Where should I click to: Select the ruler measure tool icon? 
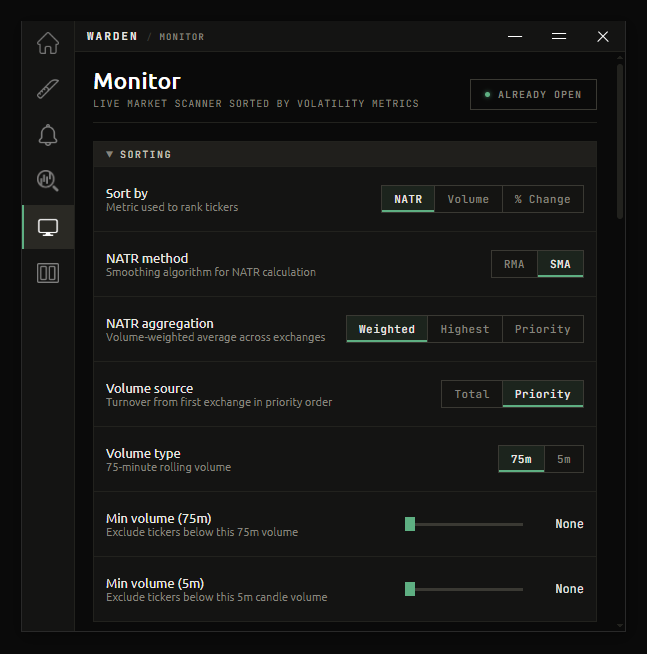click(48, 89)
